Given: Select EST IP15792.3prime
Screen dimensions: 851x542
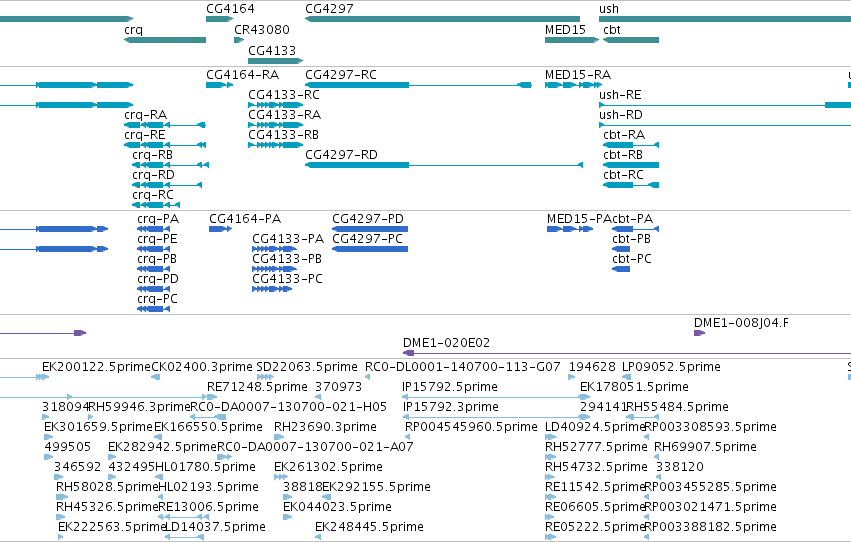Looking at the screenshot, I should [x=450, y=407].
